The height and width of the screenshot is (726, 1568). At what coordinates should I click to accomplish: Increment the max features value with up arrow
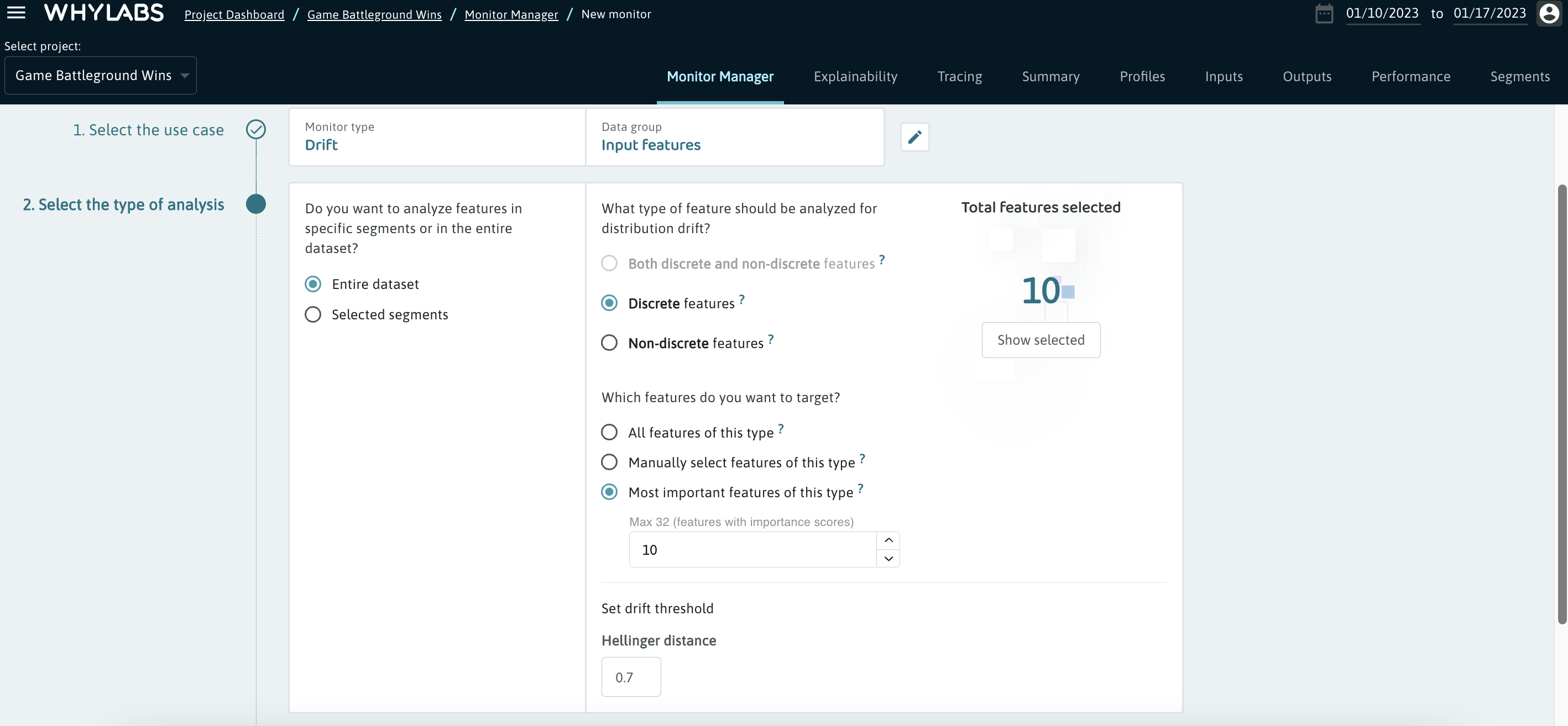tap(888, 540)
